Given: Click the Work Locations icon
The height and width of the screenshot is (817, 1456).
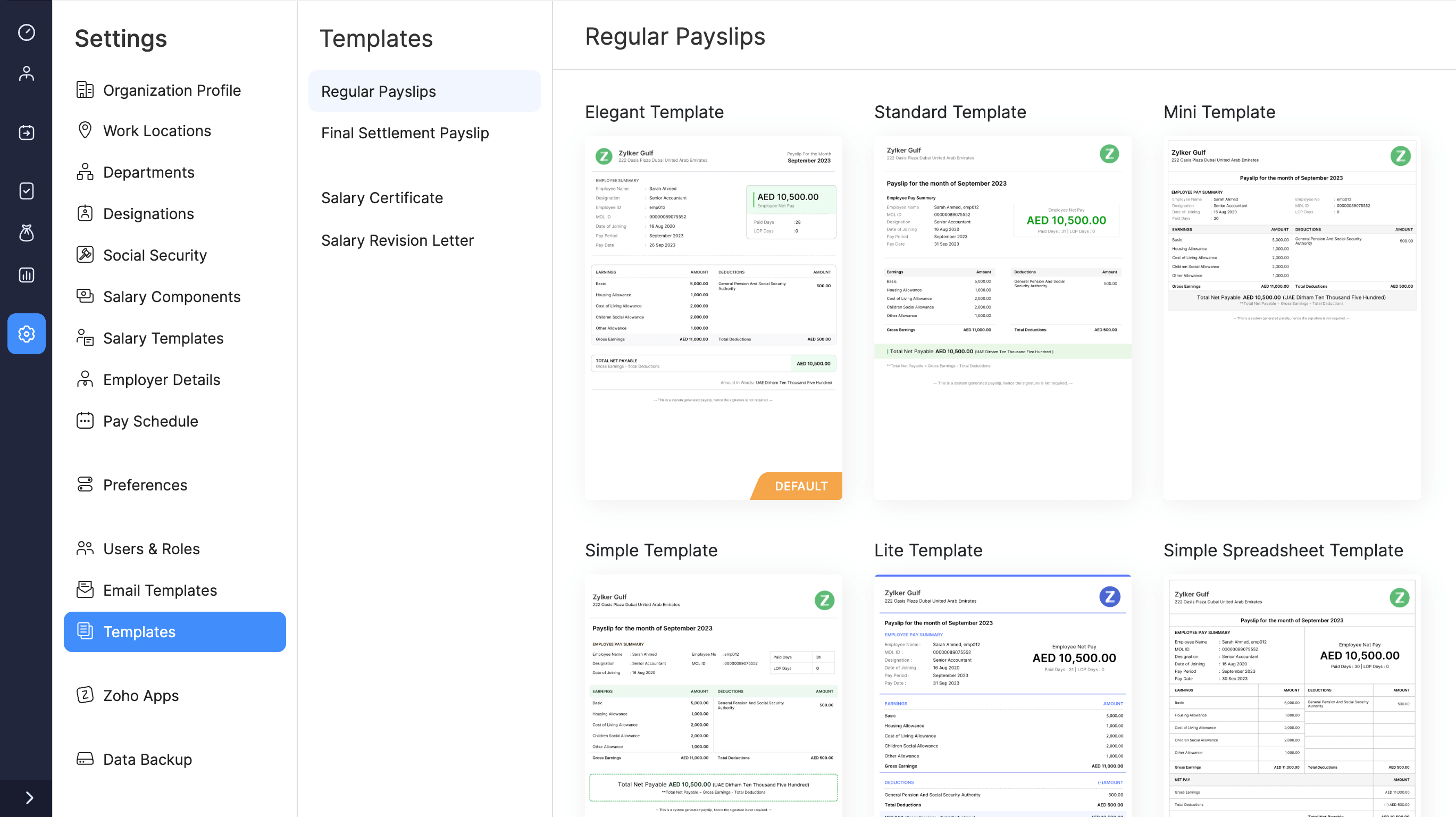Looking at the screenshot, I should [85, 130].
